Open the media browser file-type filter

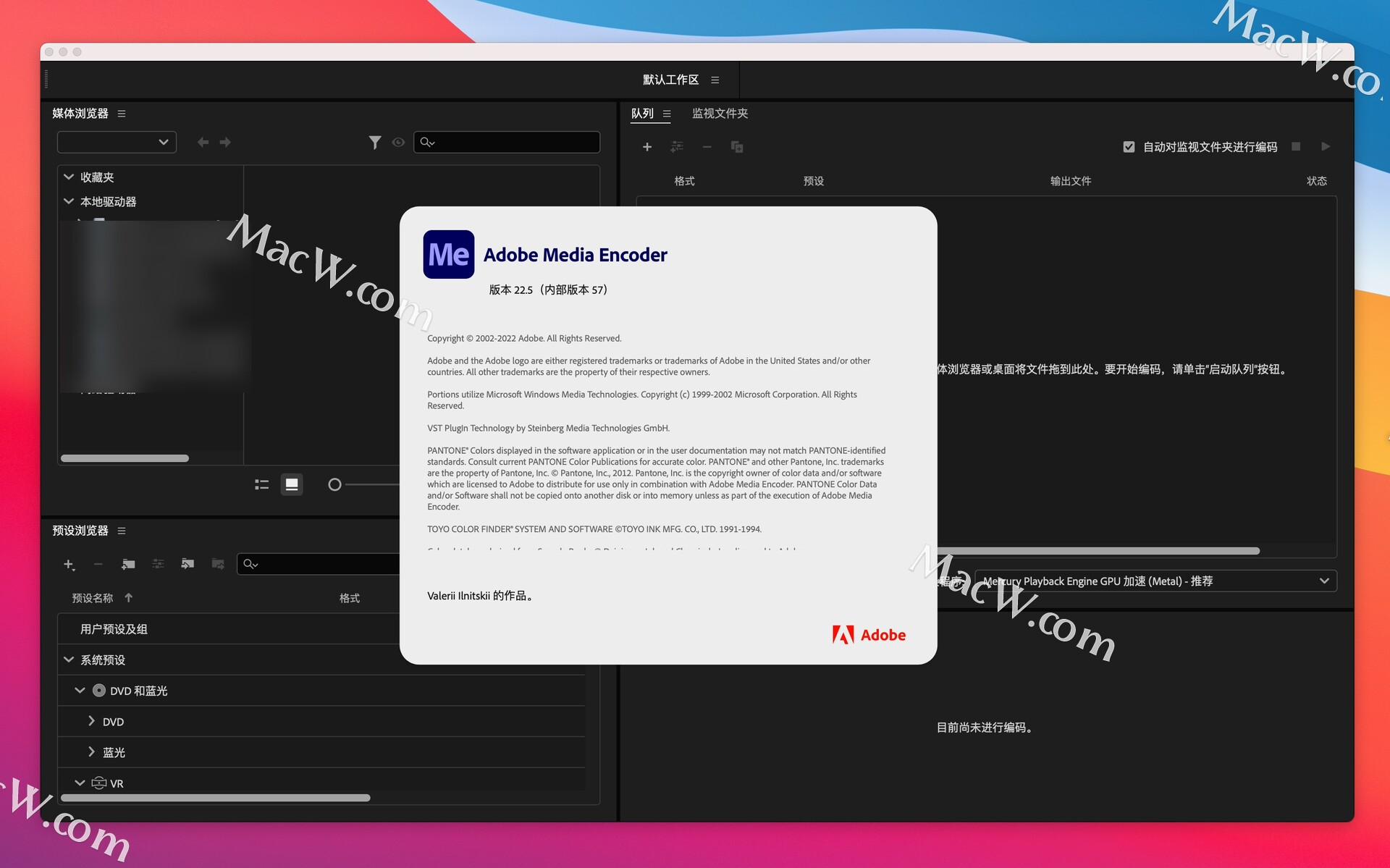click(374, 143)
